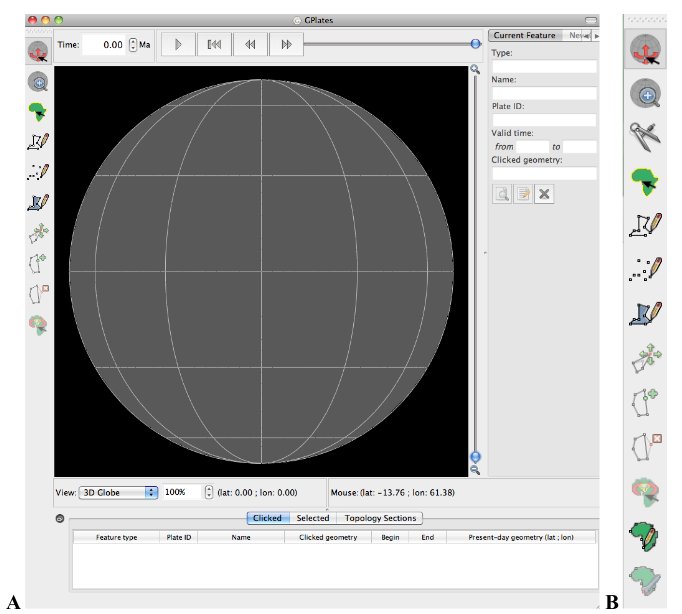Click the zoom percentage stepper arrows
The width and height of the screenshot is (682, 614).
tap(209, 492)
